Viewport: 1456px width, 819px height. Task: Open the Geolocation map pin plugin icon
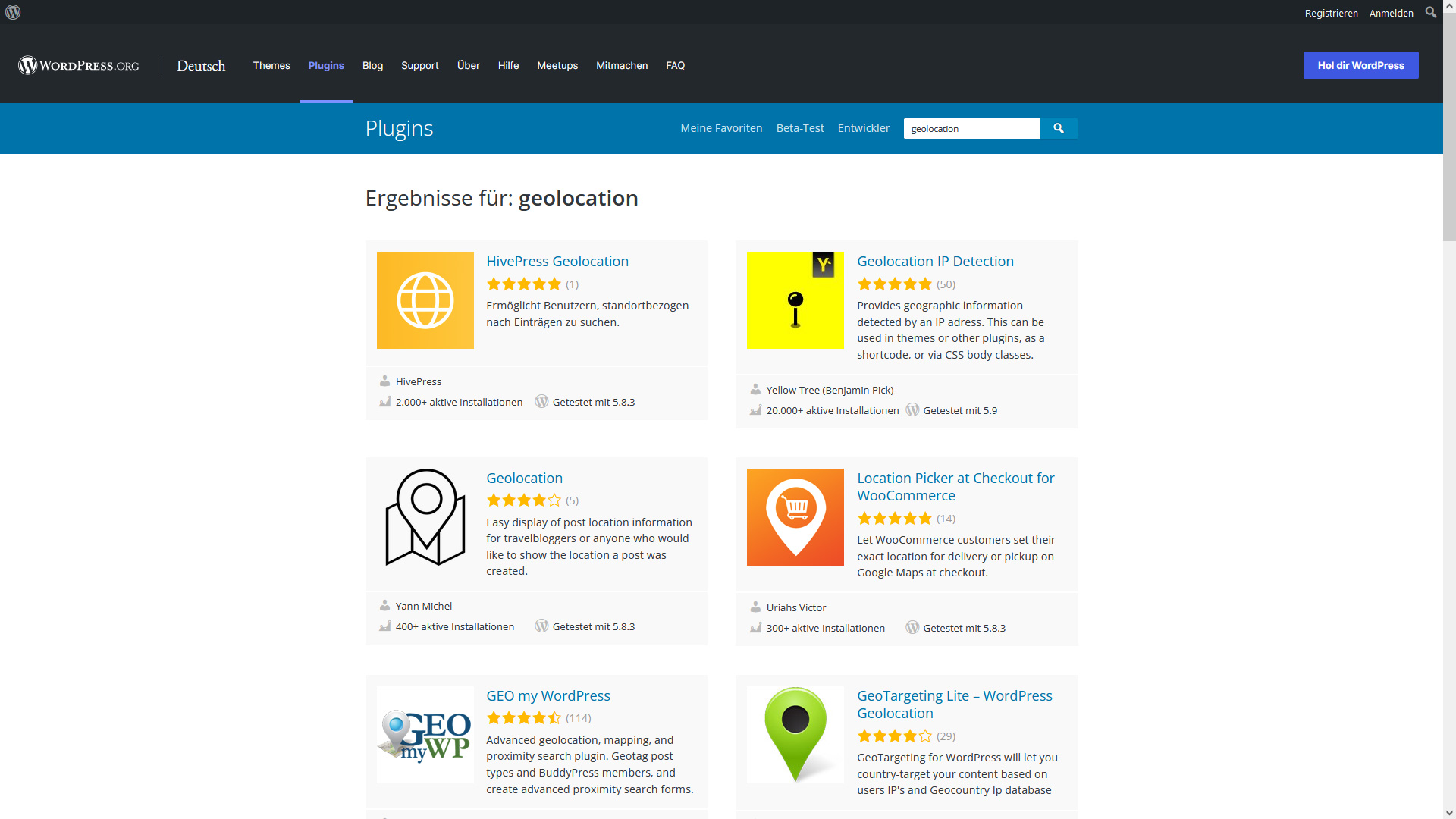pos(425,517)
